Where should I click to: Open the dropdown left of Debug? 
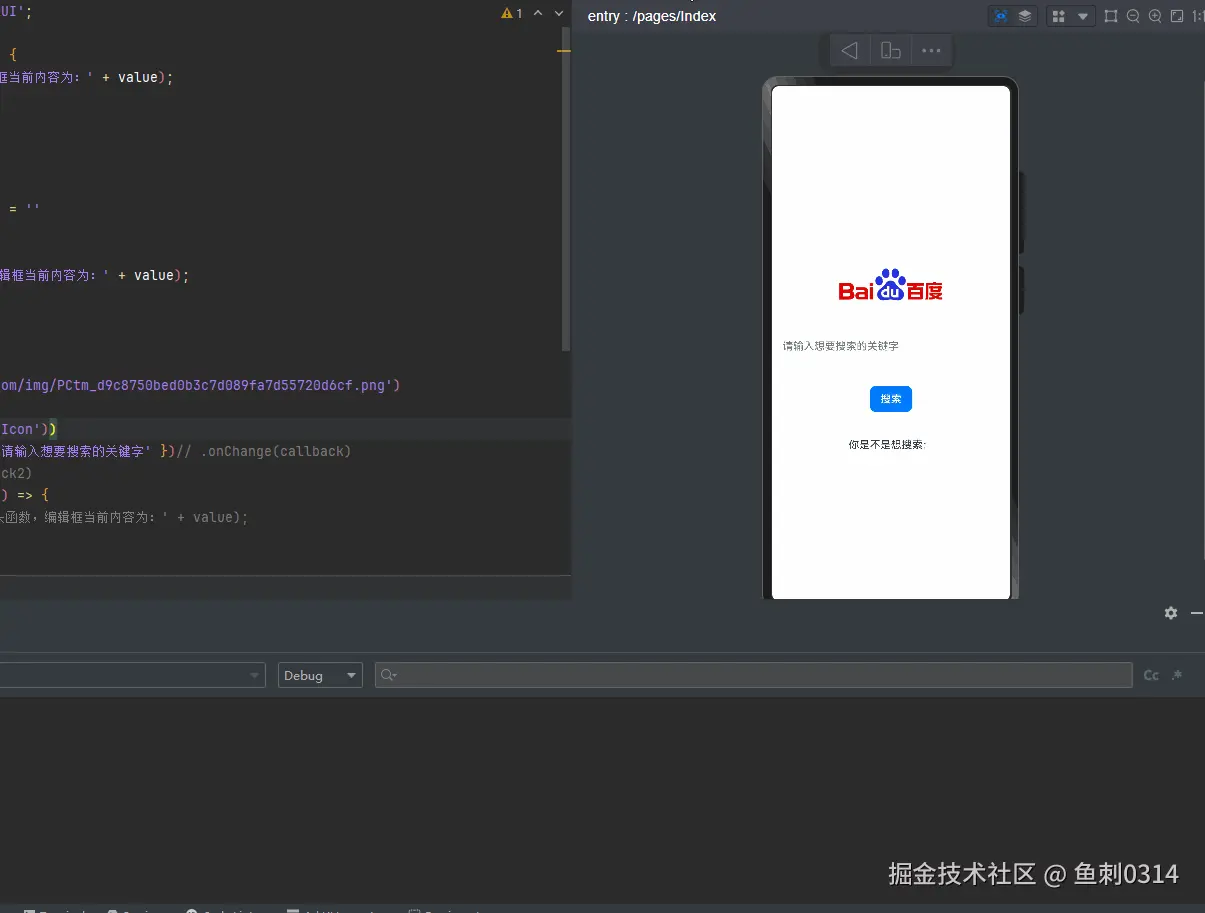(x=132, y=675)
